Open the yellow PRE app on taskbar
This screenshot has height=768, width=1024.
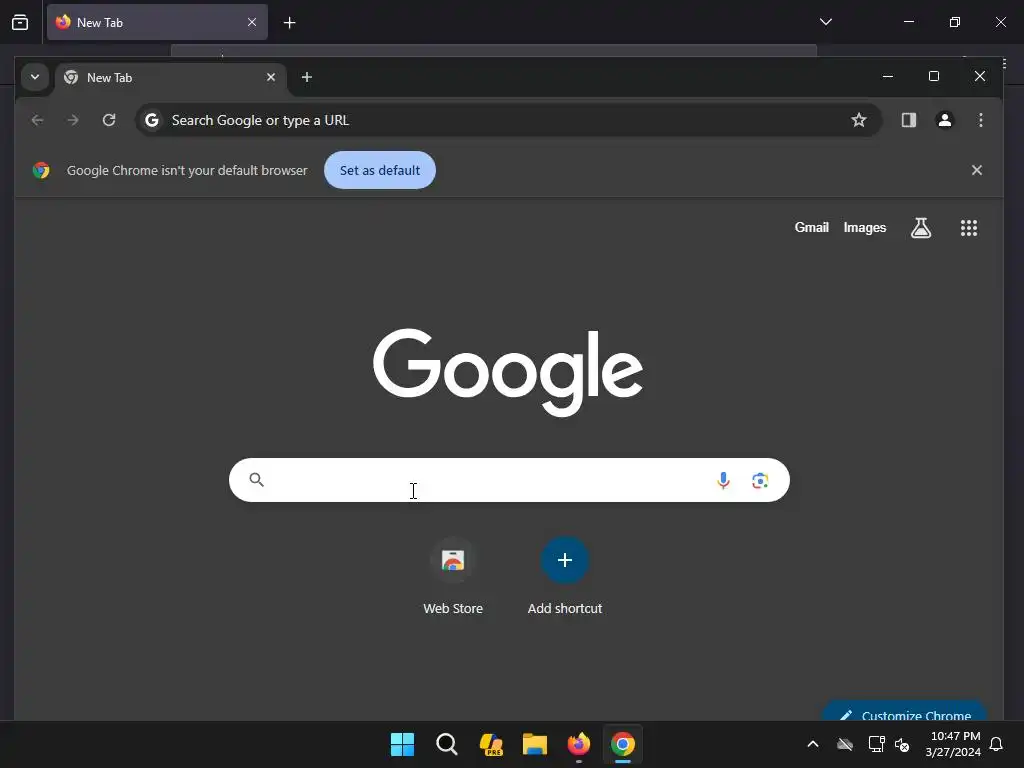pyautogui.click(x=491, y=744)
